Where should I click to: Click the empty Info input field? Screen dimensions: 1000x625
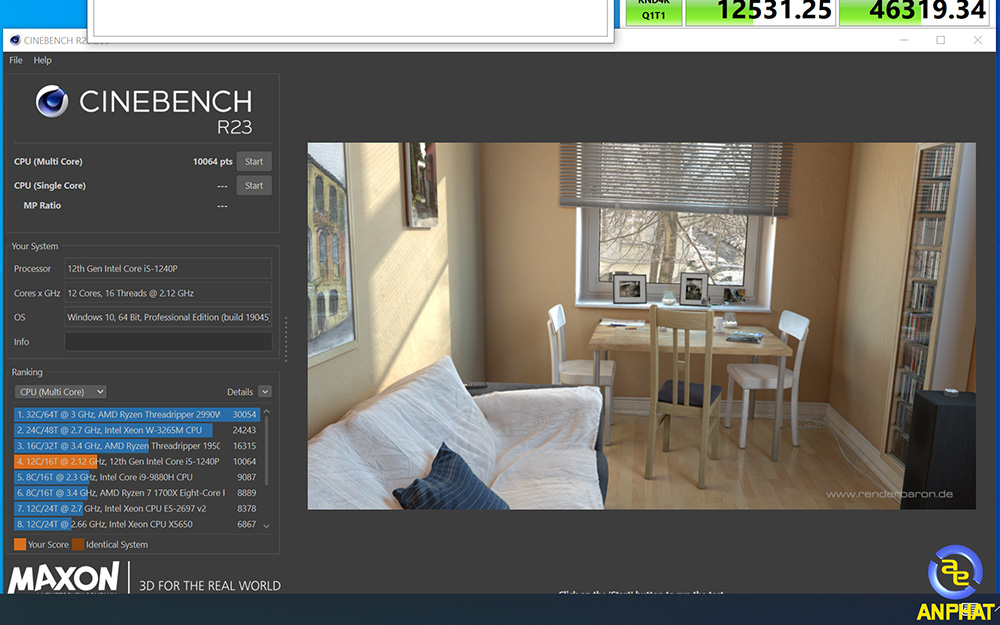point(168,341)
